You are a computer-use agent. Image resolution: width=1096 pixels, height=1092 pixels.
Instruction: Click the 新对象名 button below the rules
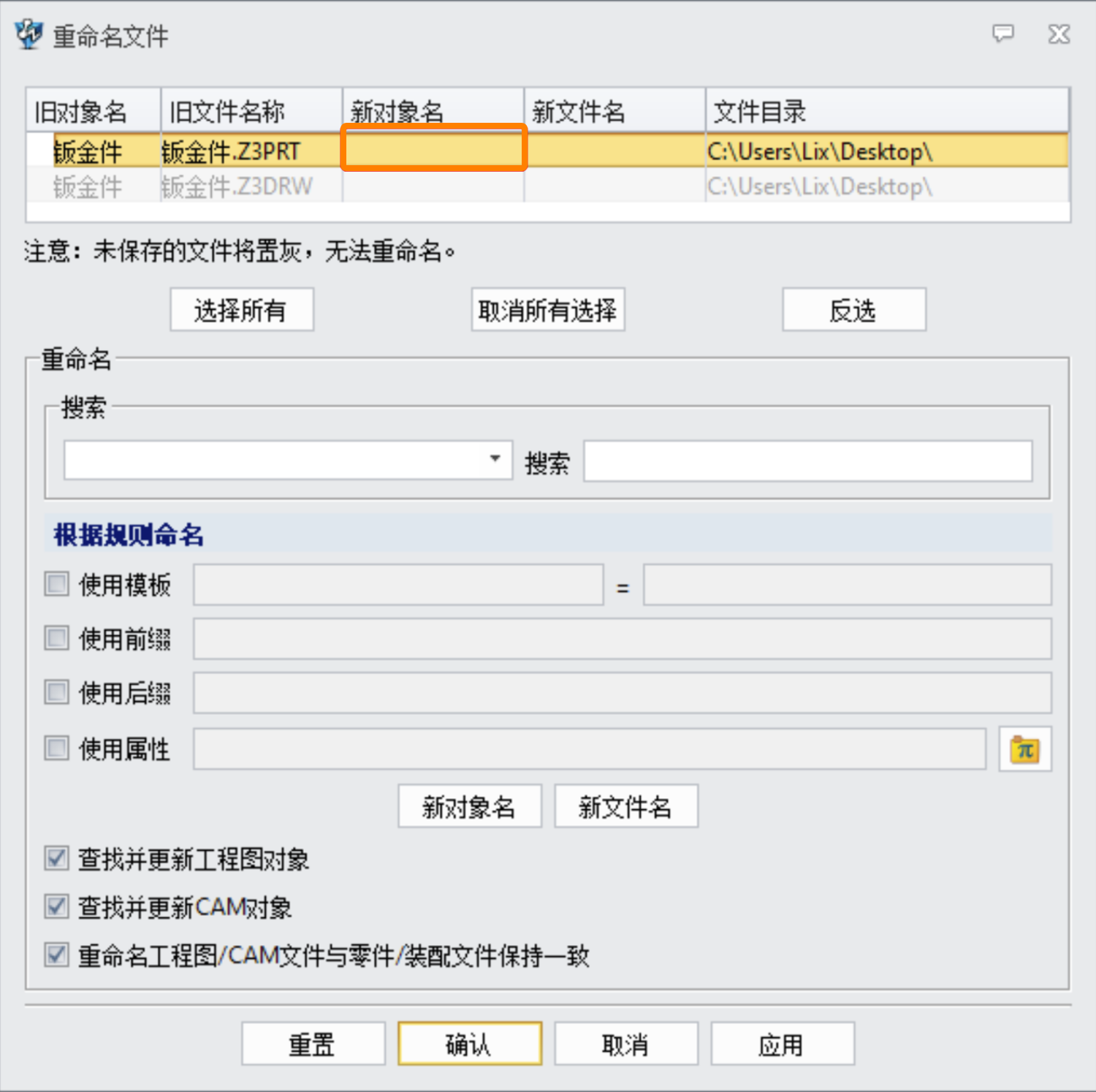(470, 806)
